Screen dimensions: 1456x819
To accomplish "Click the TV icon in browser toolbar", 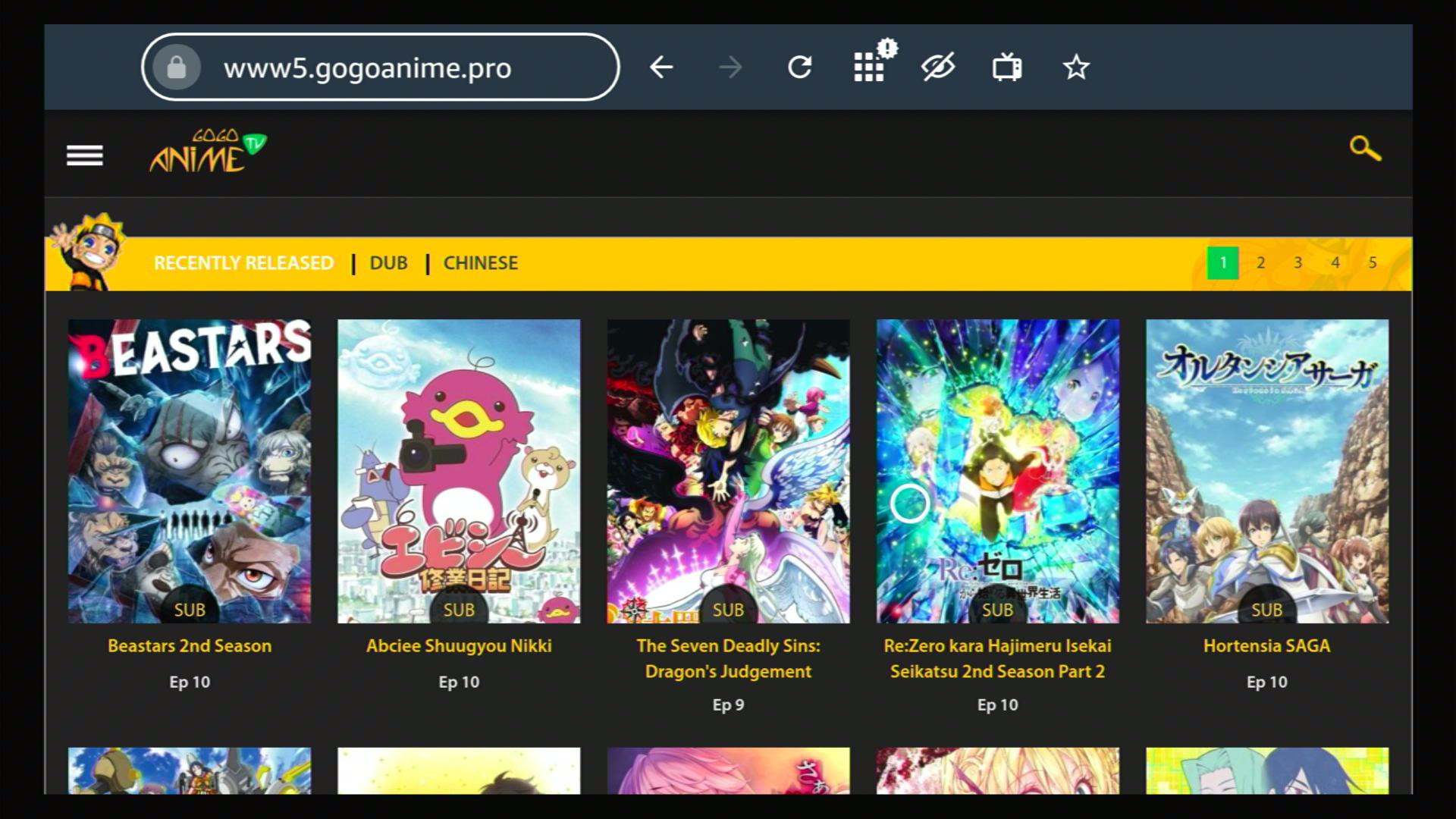I will click(1007, 67).
